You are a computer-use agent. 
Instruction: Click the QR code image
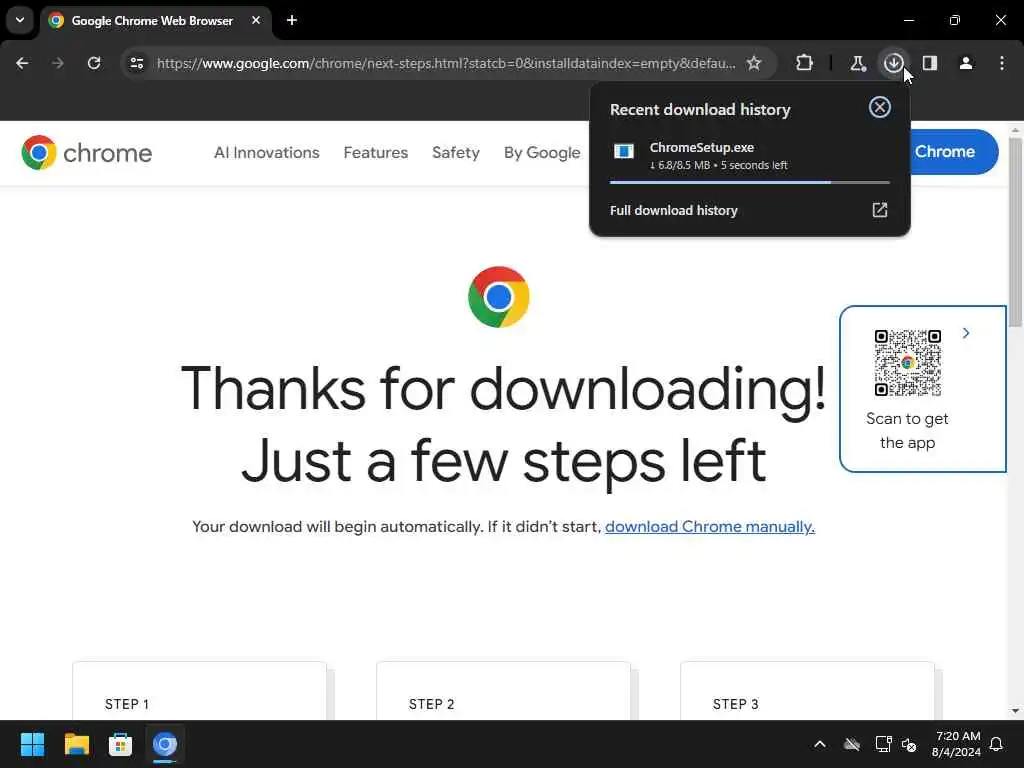908,363
